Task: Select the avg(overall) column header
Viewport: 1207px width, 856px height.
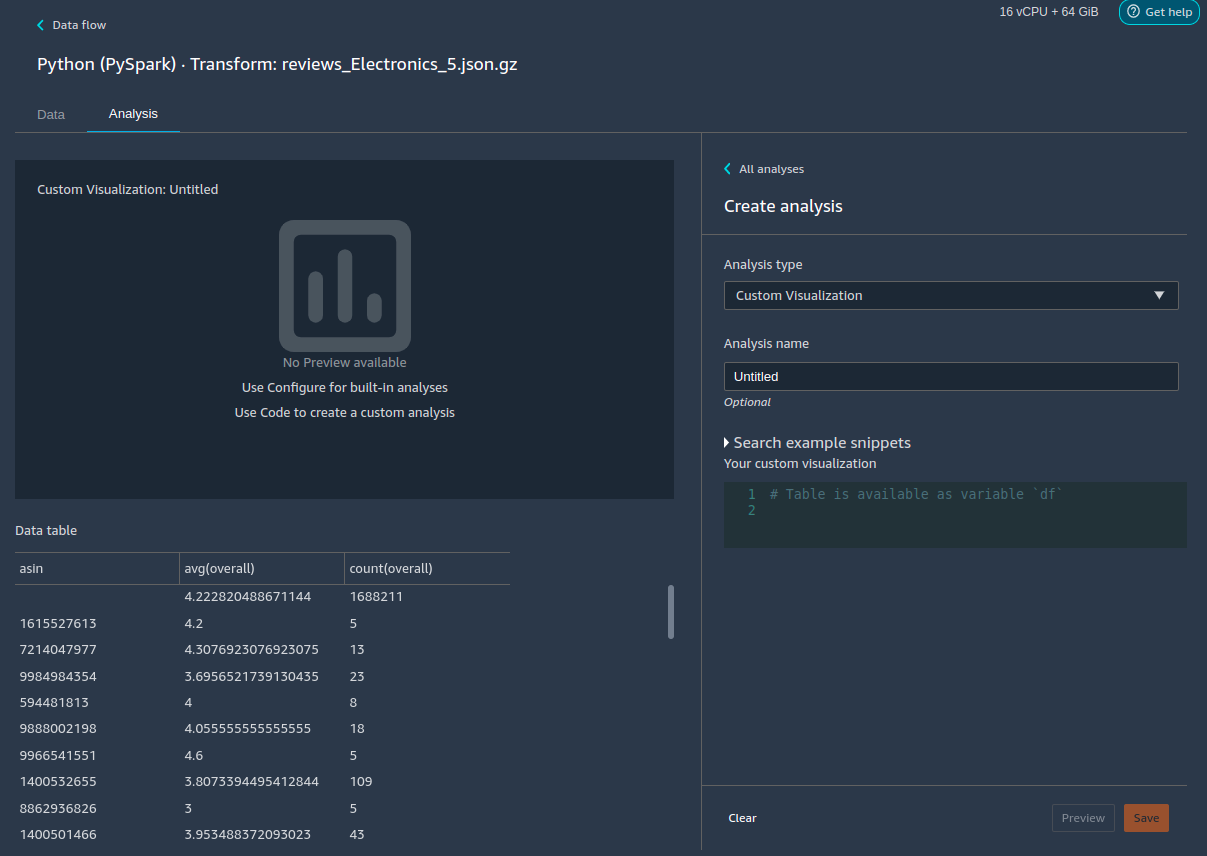Action: [219, 568]
